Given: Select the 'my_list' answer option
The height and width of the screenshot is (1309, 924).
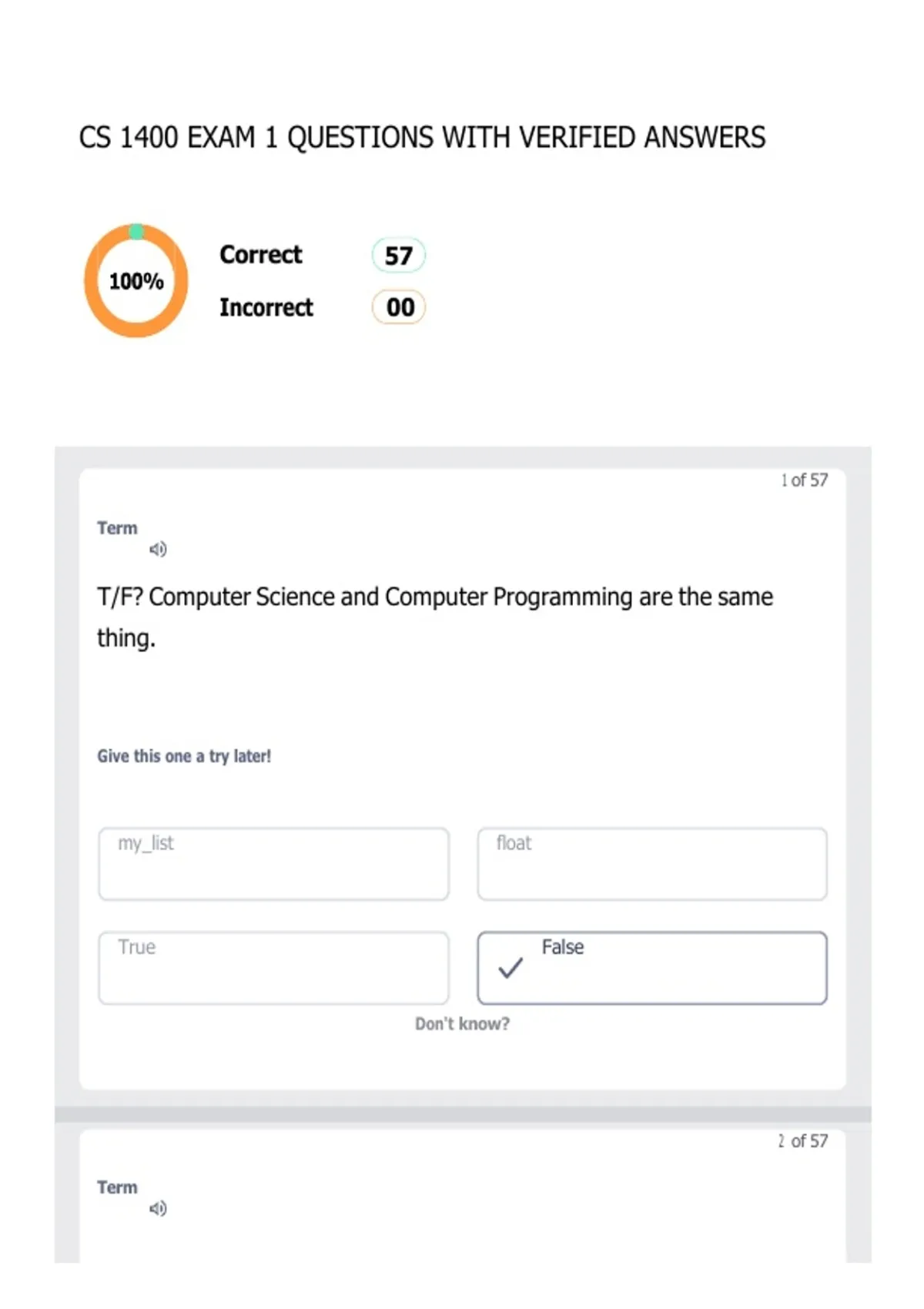Looking at the screenshot, I should pyautogui.click(x=273, y=864).
